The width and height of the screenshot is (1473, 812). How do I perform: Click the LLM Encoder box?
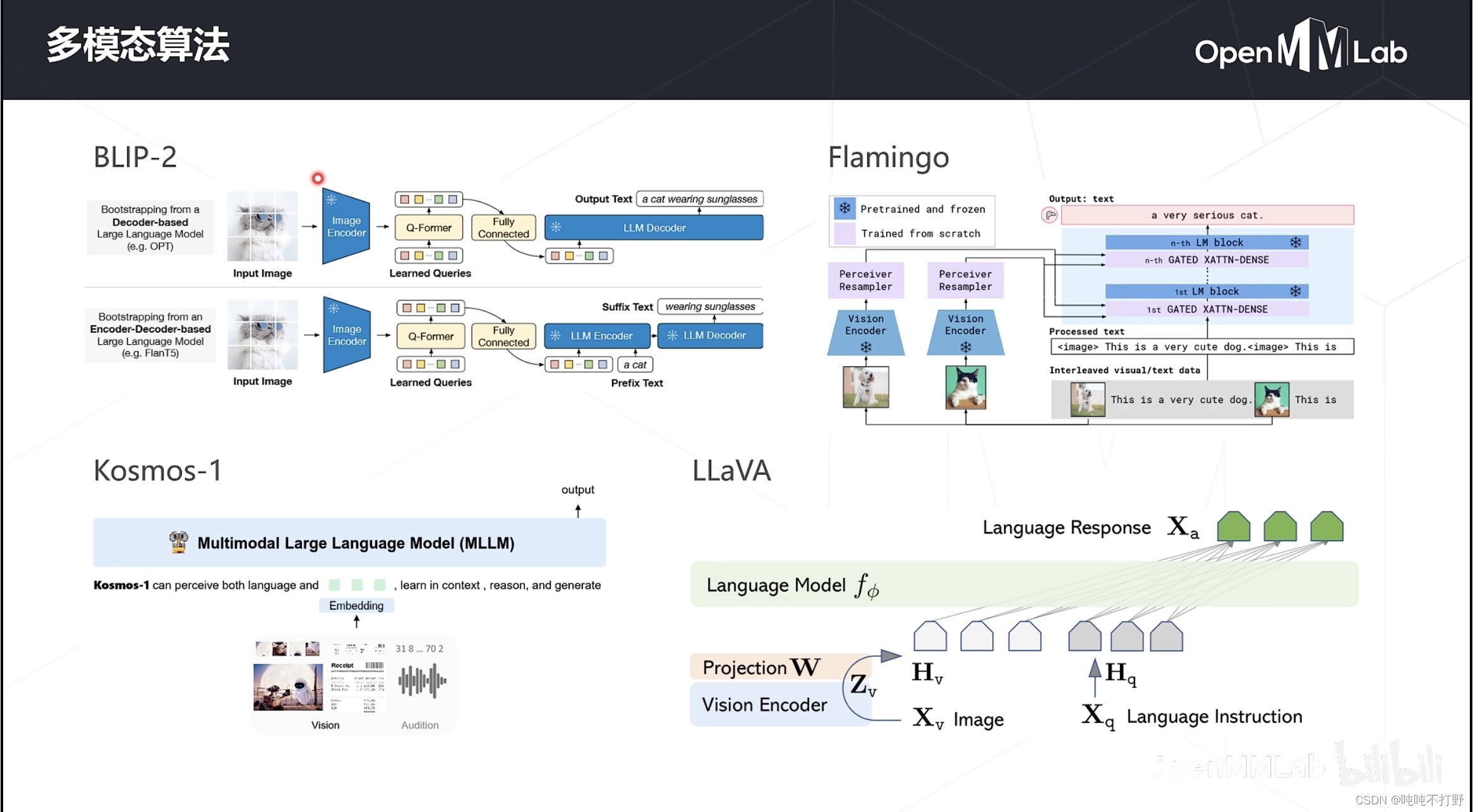(x=598, y=335)
